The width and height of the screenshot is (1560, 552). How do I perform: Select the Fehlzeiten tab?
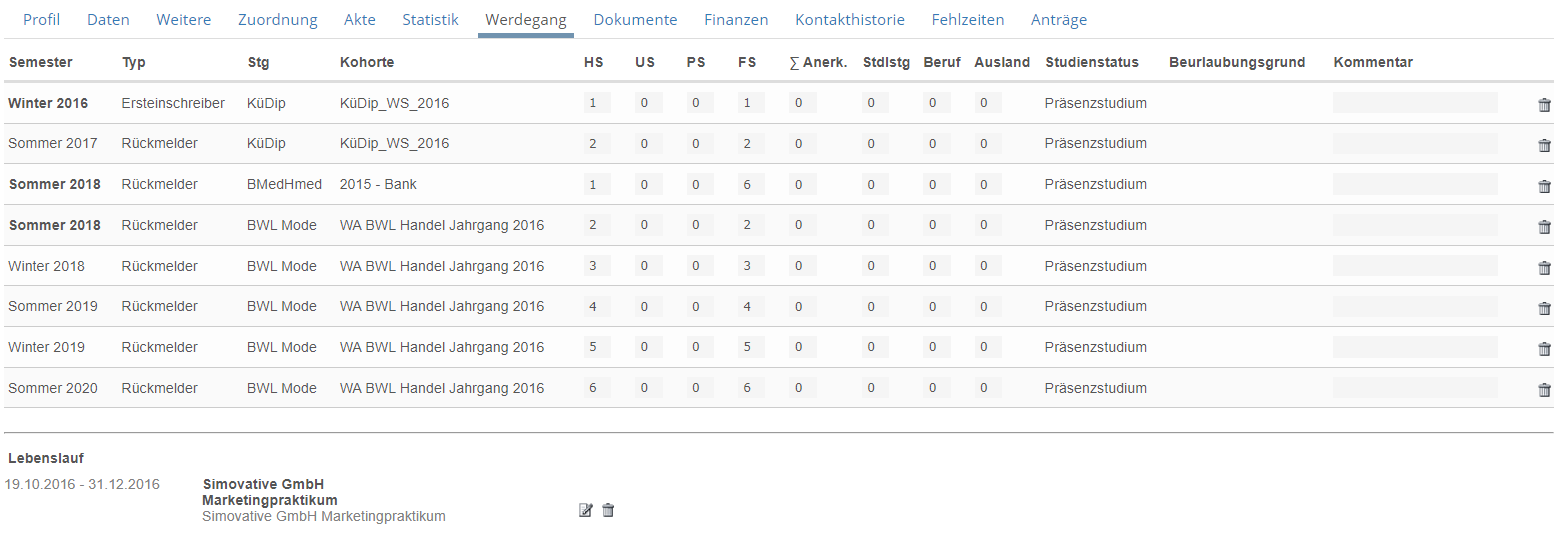(x=968, y=20)
